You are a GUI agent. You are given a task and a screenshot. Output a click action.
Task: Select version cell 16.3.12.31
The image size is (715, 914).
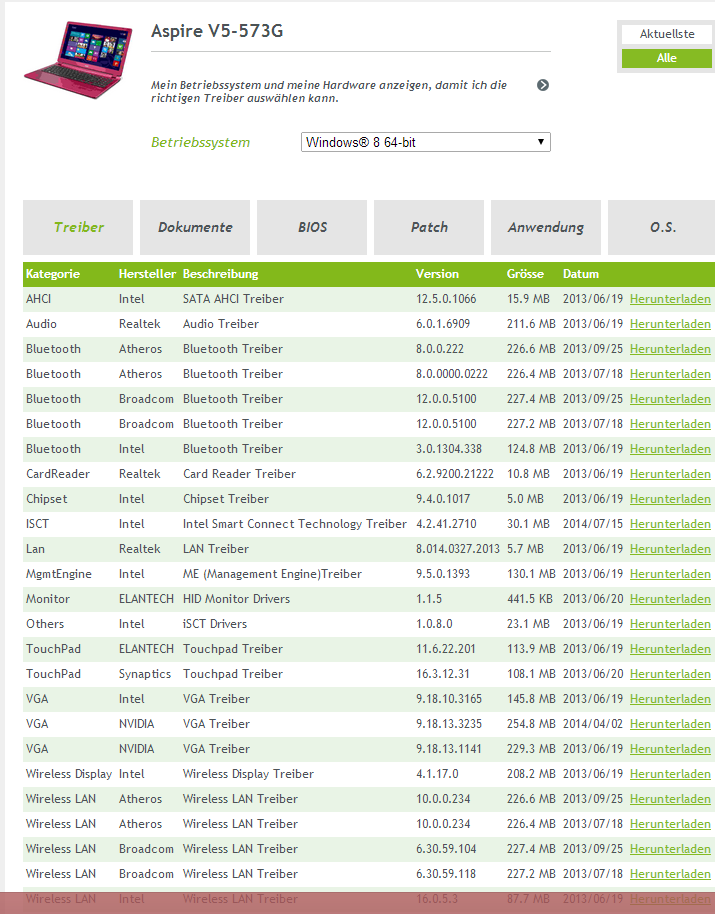(x=444, y=674)
